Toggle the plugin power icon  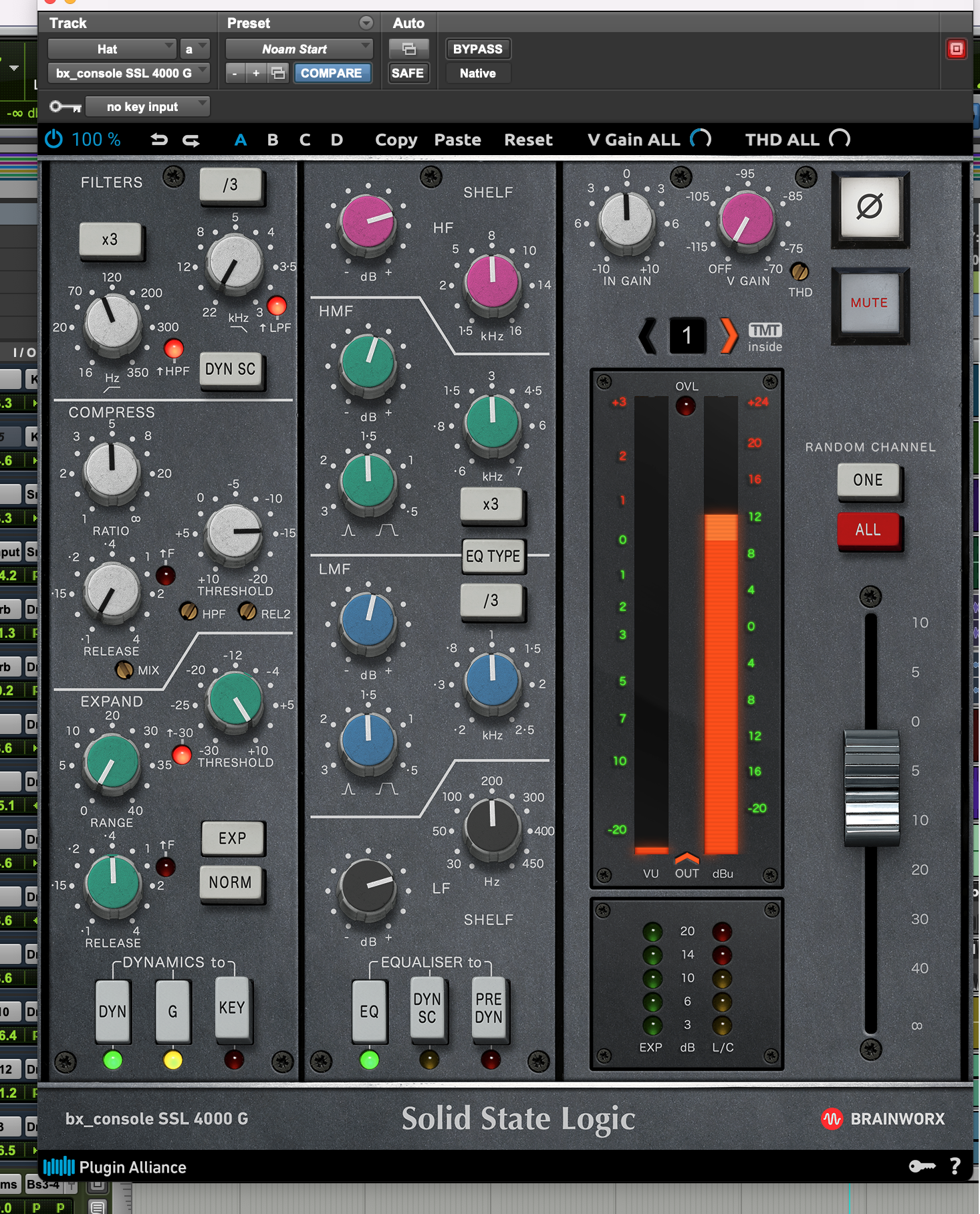click(53, 139)
